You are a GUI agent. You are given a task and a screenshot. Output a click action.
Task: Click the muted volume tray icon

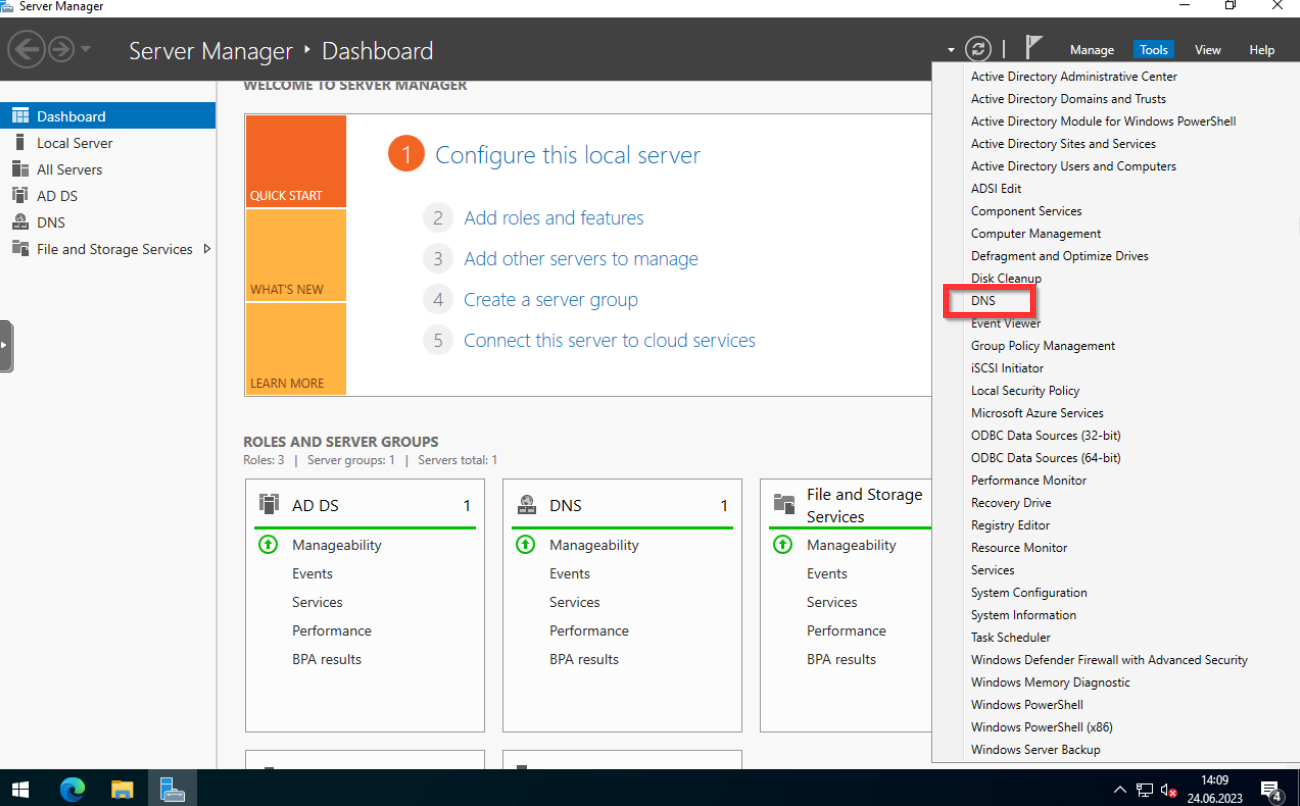1168,790
